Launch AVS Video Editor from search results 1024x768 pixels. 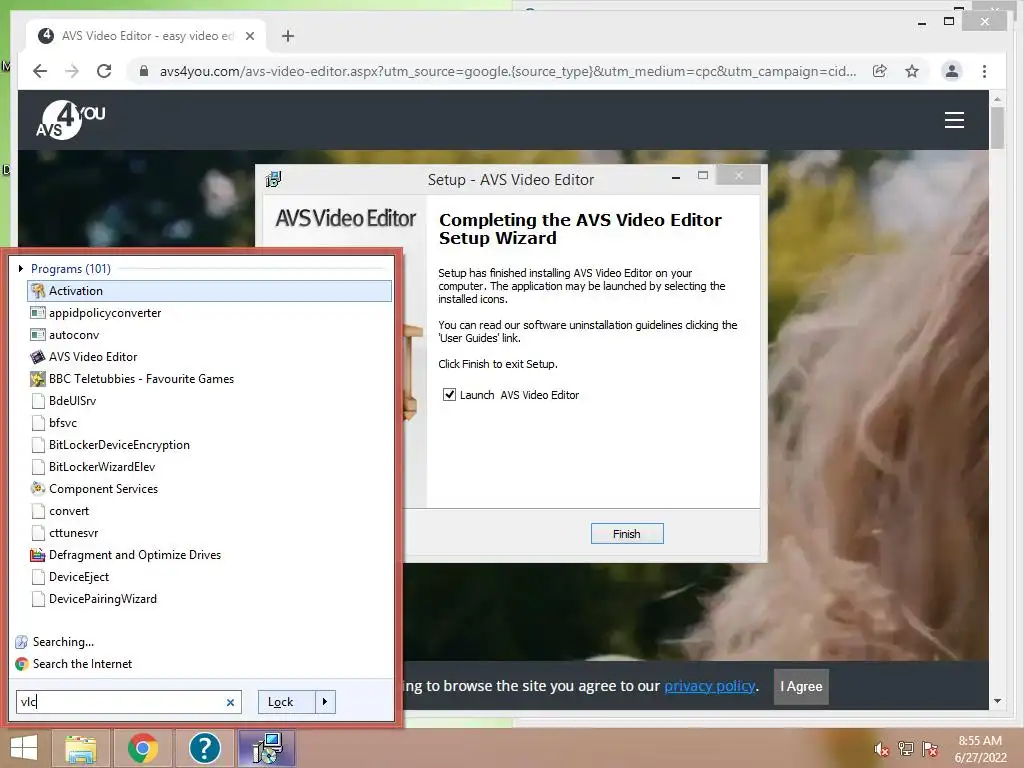pyautogui.click(x=209, y=357)
